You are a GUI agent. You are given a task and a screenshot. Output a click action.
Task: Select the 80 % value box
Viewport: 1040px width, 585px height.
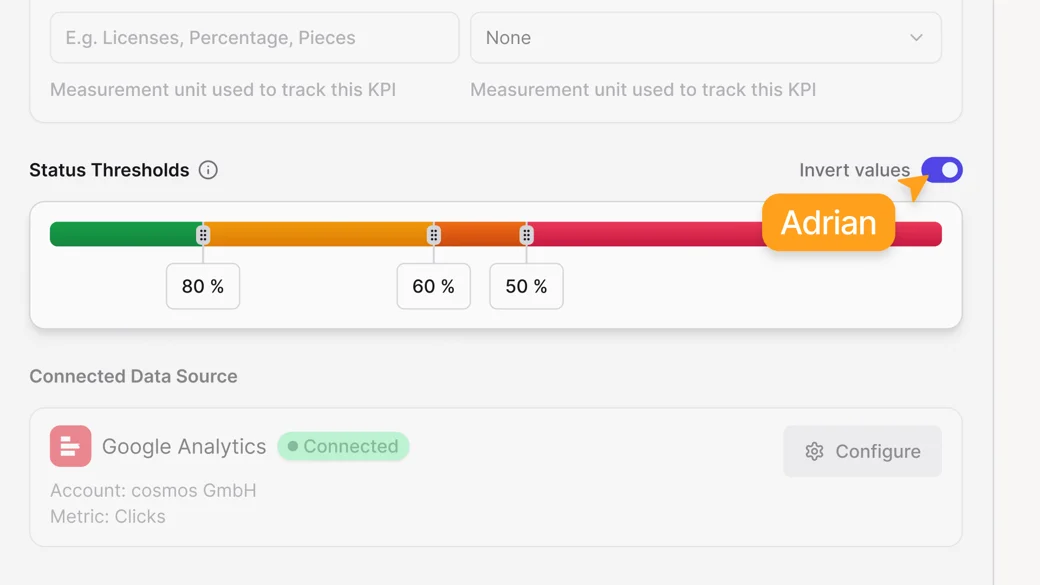click(x=203, y=287)
